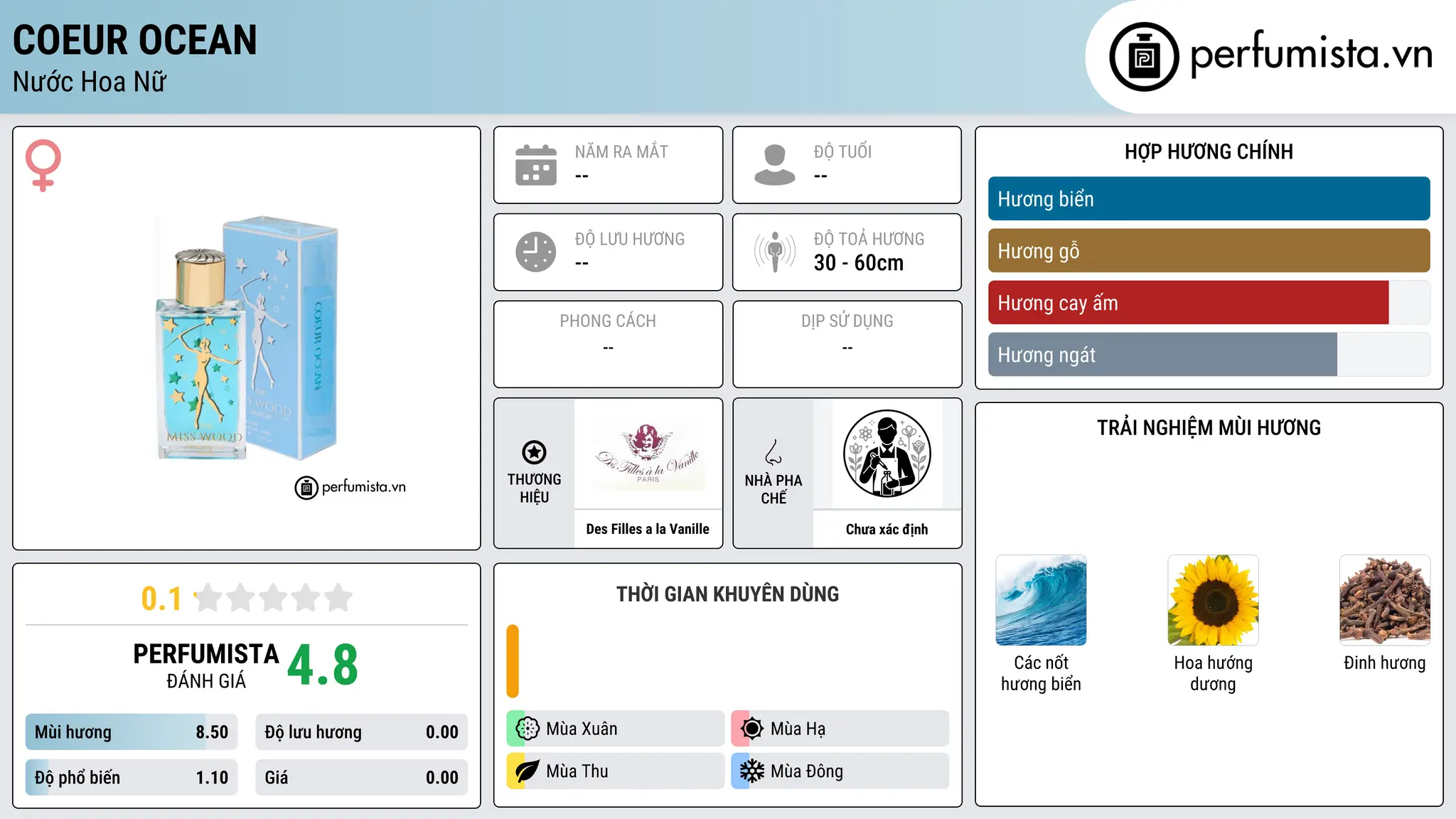Click the THƯƠNG HIỆU label

tap(534, 488)
